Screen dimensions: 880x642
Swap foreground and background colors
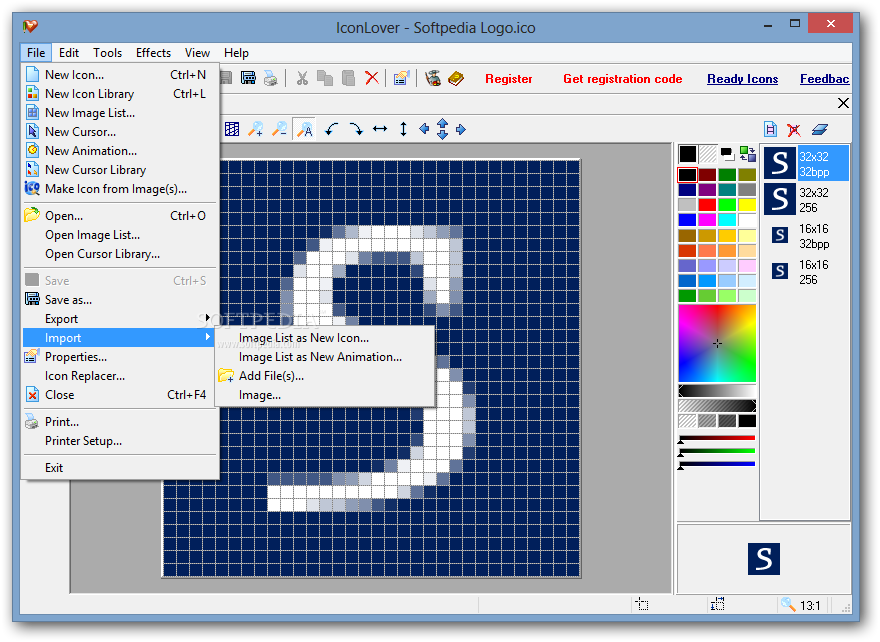pos(747,154)
